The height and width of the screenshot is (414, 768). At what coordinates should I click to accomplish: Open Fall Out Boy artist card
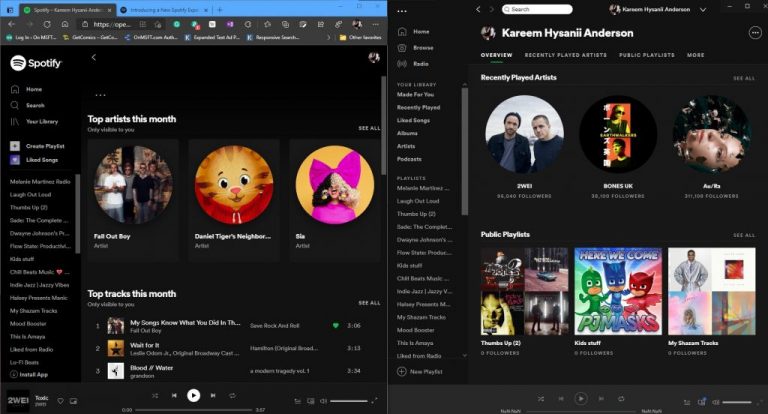click(133, 199)
